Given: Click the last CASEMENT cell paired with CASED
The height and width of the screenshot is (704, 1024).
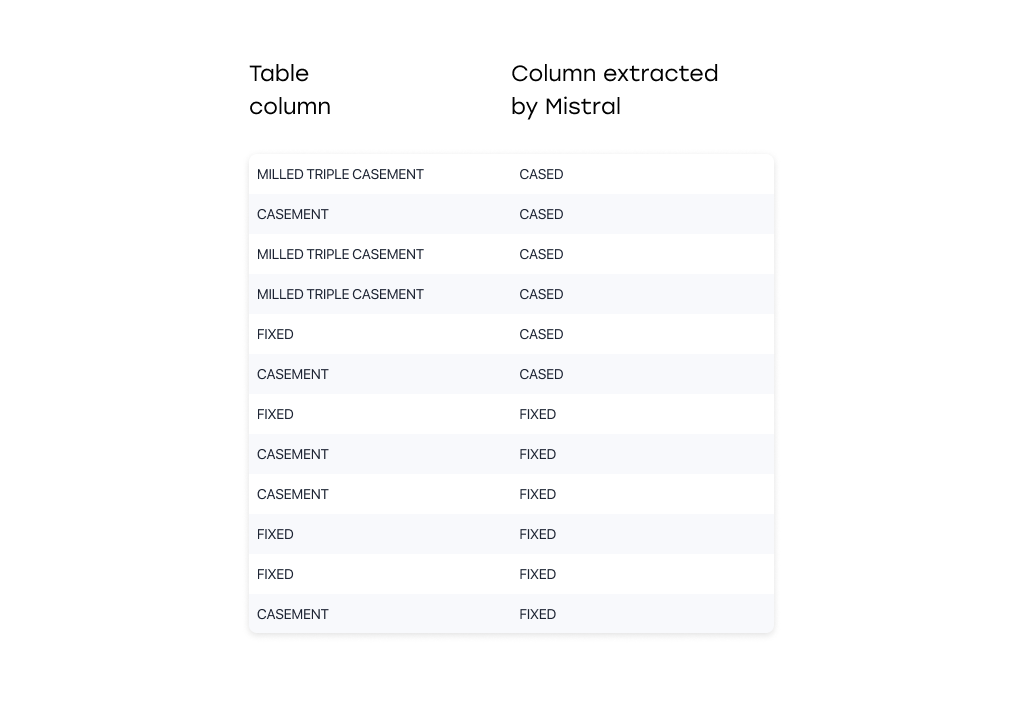Looking at the screenshot, I should point(293,374).
